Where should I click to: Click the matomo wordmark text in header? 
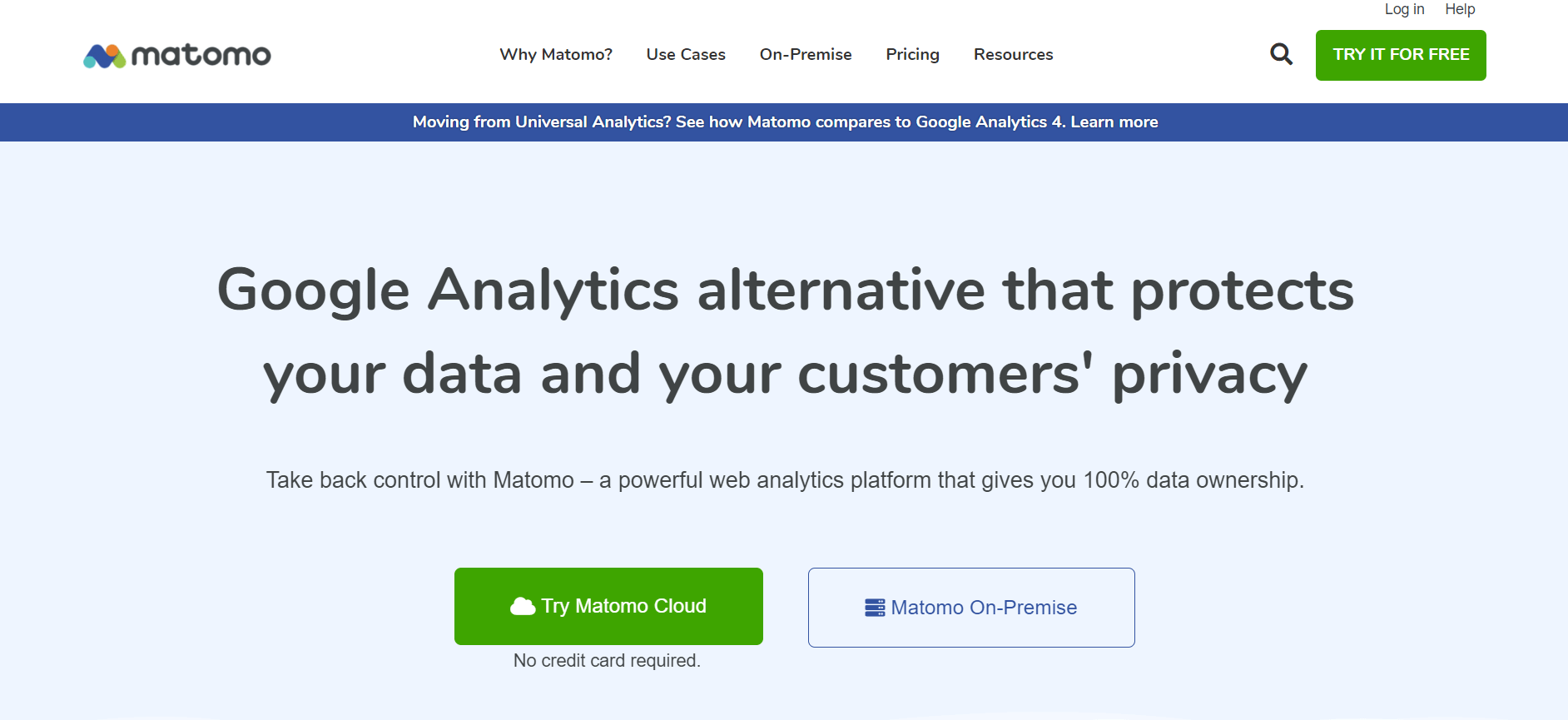click(x=201, y=56)
